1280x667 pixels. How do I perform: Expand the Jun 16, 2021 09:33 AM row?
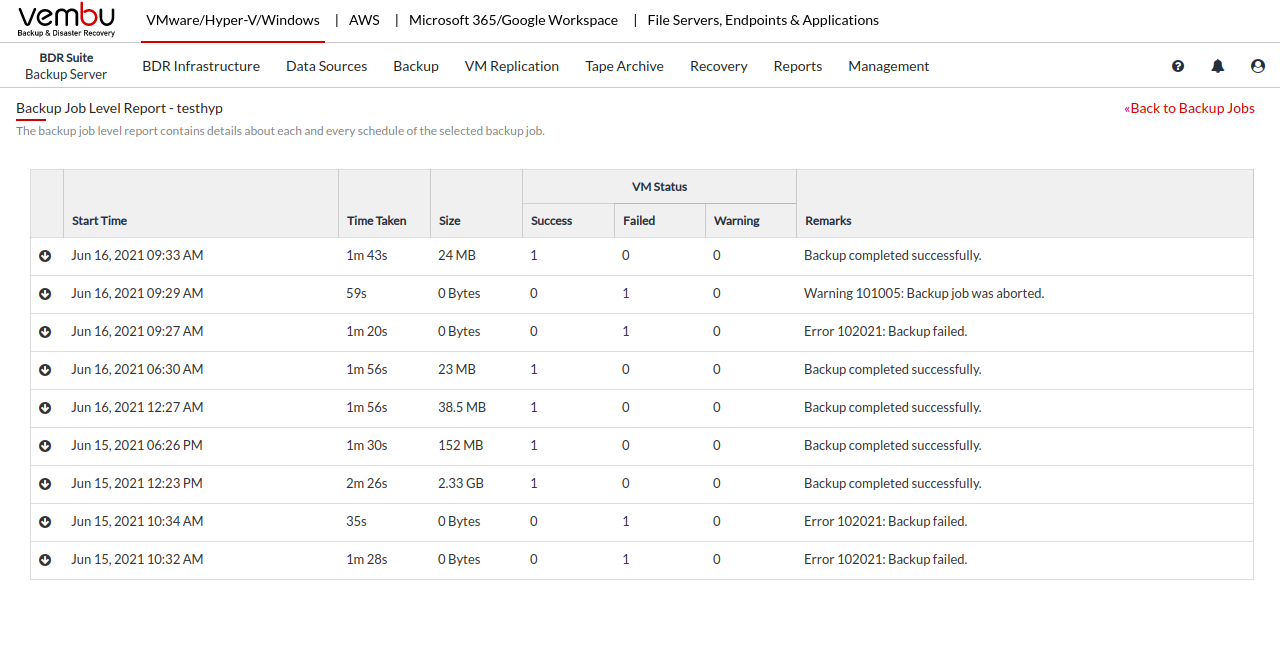coord(45,256)
